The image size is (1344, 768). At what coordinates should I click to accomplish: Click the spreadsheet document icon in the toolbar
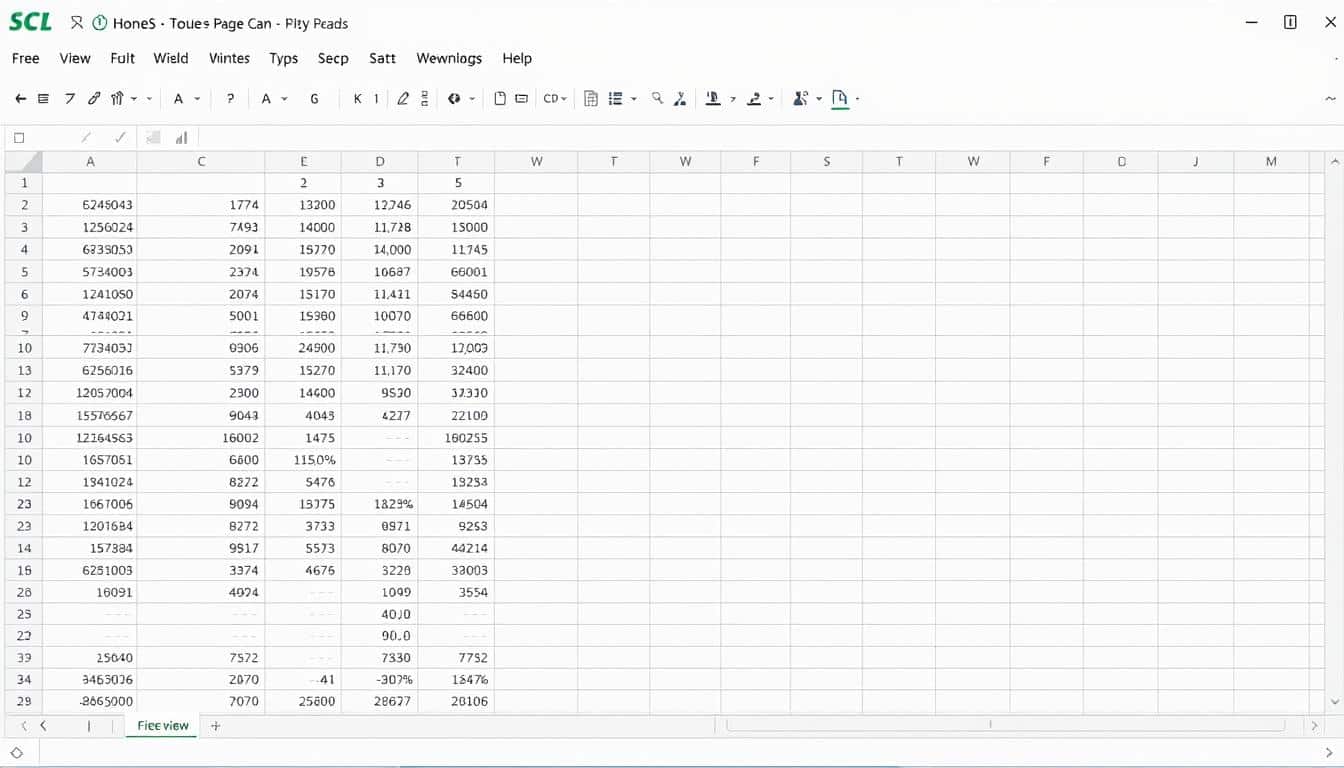[591, 99]
